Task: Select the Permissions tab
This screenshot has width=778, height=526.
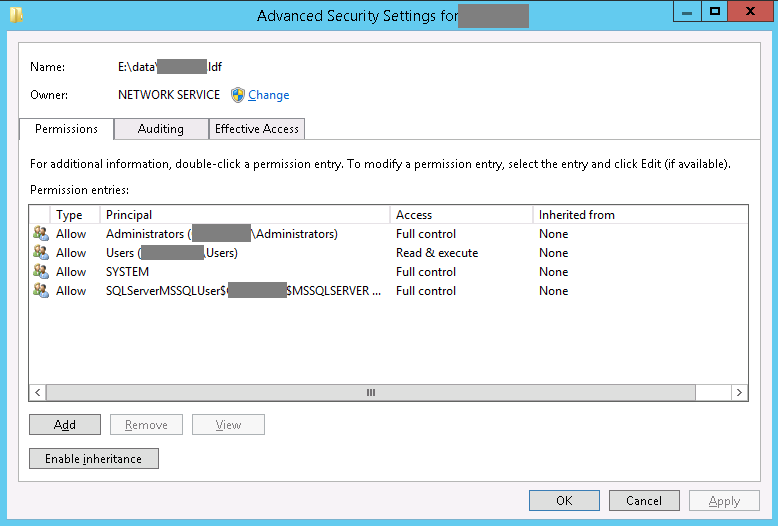Action: pyautogui.click(x=66, y=129)
